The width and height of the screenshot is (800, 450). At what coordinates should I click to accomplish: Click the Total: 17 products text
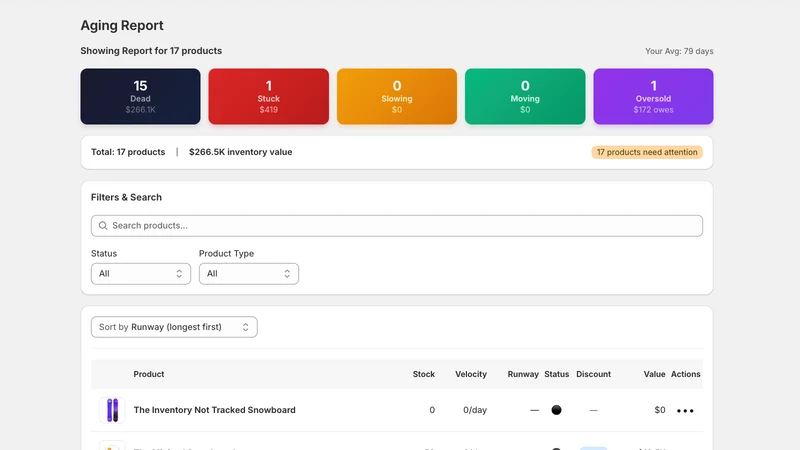128,152
